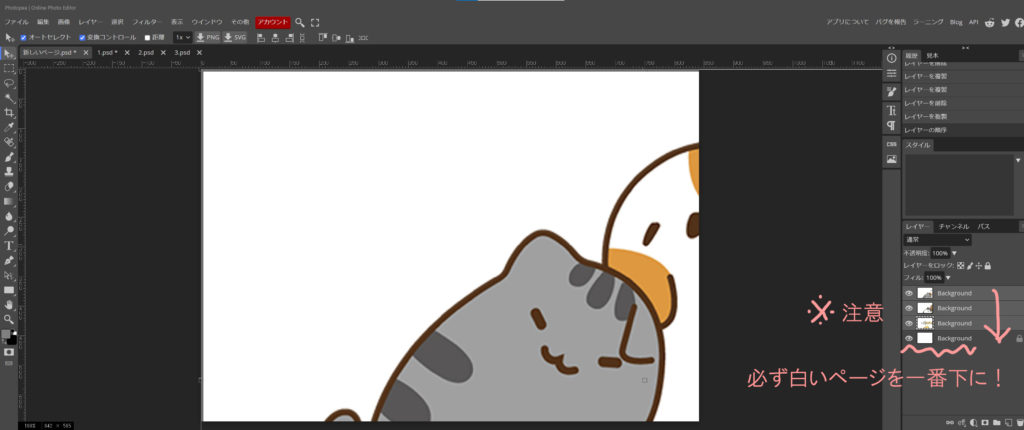Click the red アカウント button

[x=272, y=21]
